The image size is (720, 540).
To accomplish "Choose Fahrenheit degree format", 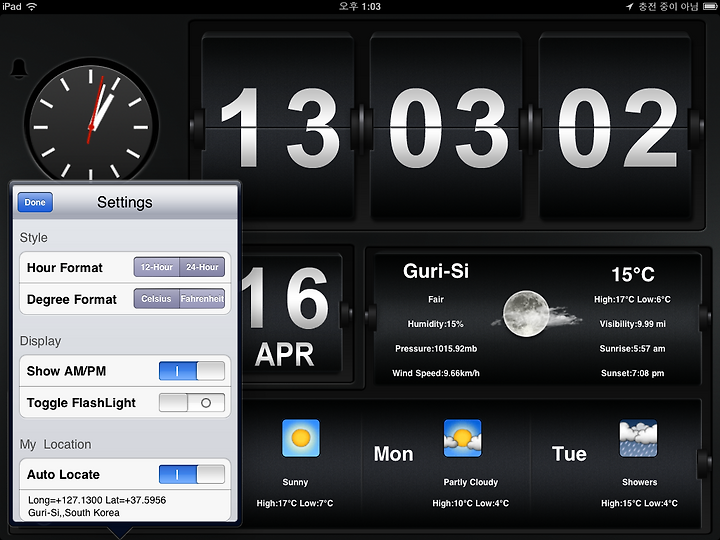I will tap(202, 298).
